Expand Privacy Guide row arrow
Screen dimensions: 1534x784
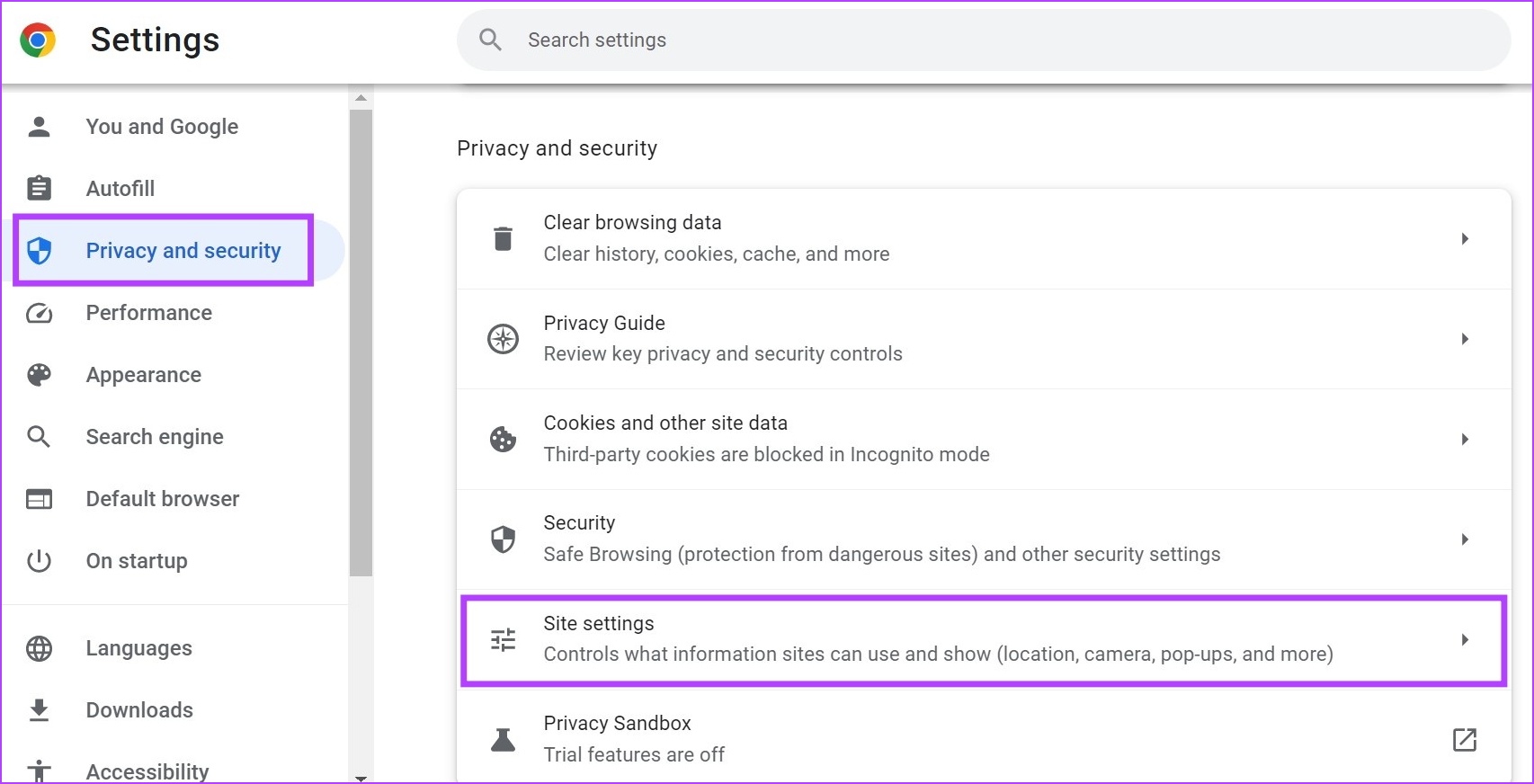click(x=1465, y=339)
